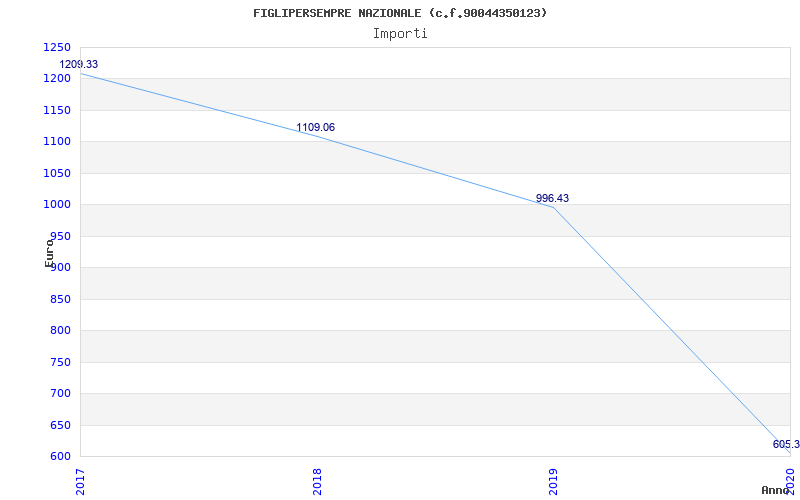
Task: Click the 600 y-axis tick label
Action: coord(60,457)
